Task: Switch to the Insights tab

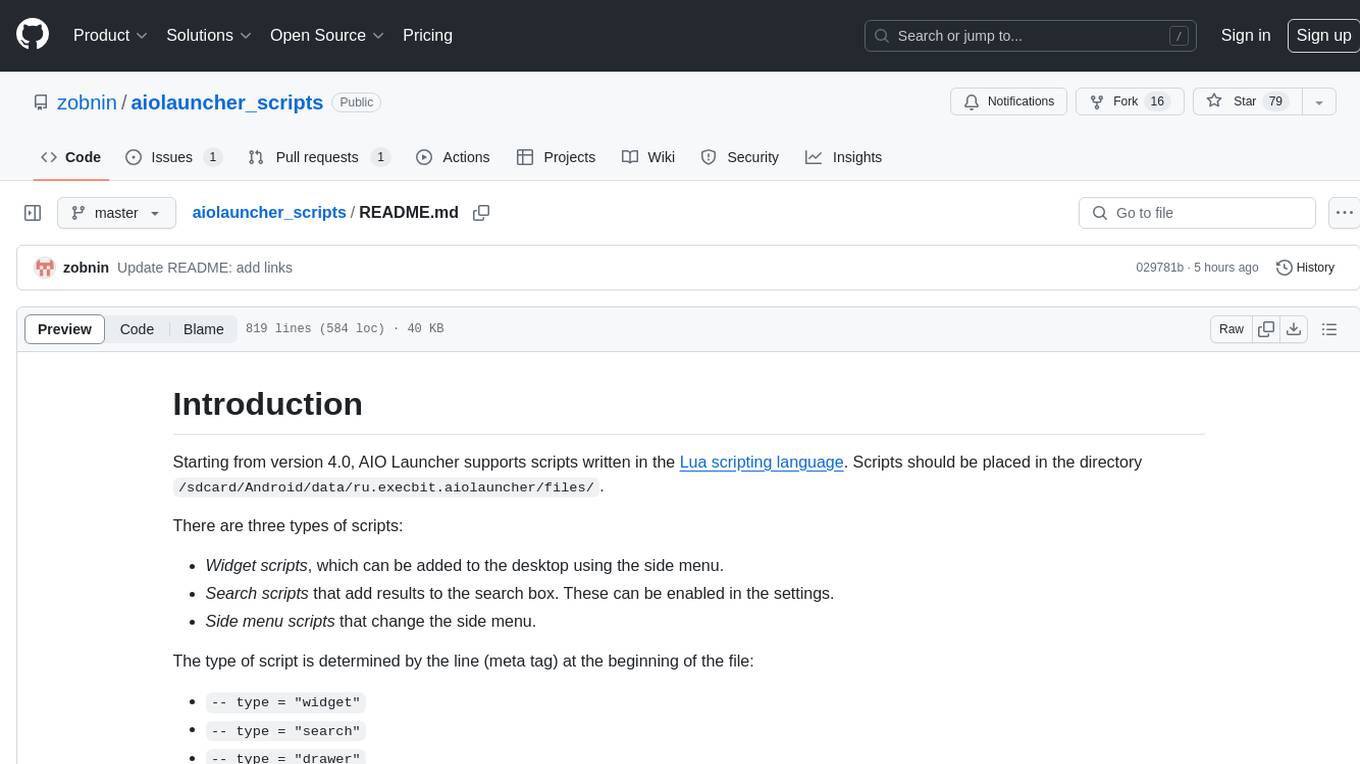Action: tap(844, 157)
